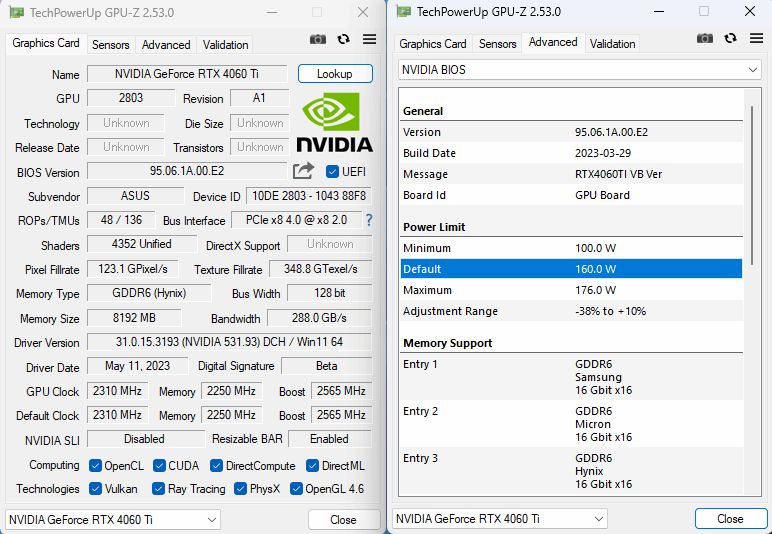Click the NVIDIA SLI Disabled field
Viewport: 772px width, 534px height.
146,439
